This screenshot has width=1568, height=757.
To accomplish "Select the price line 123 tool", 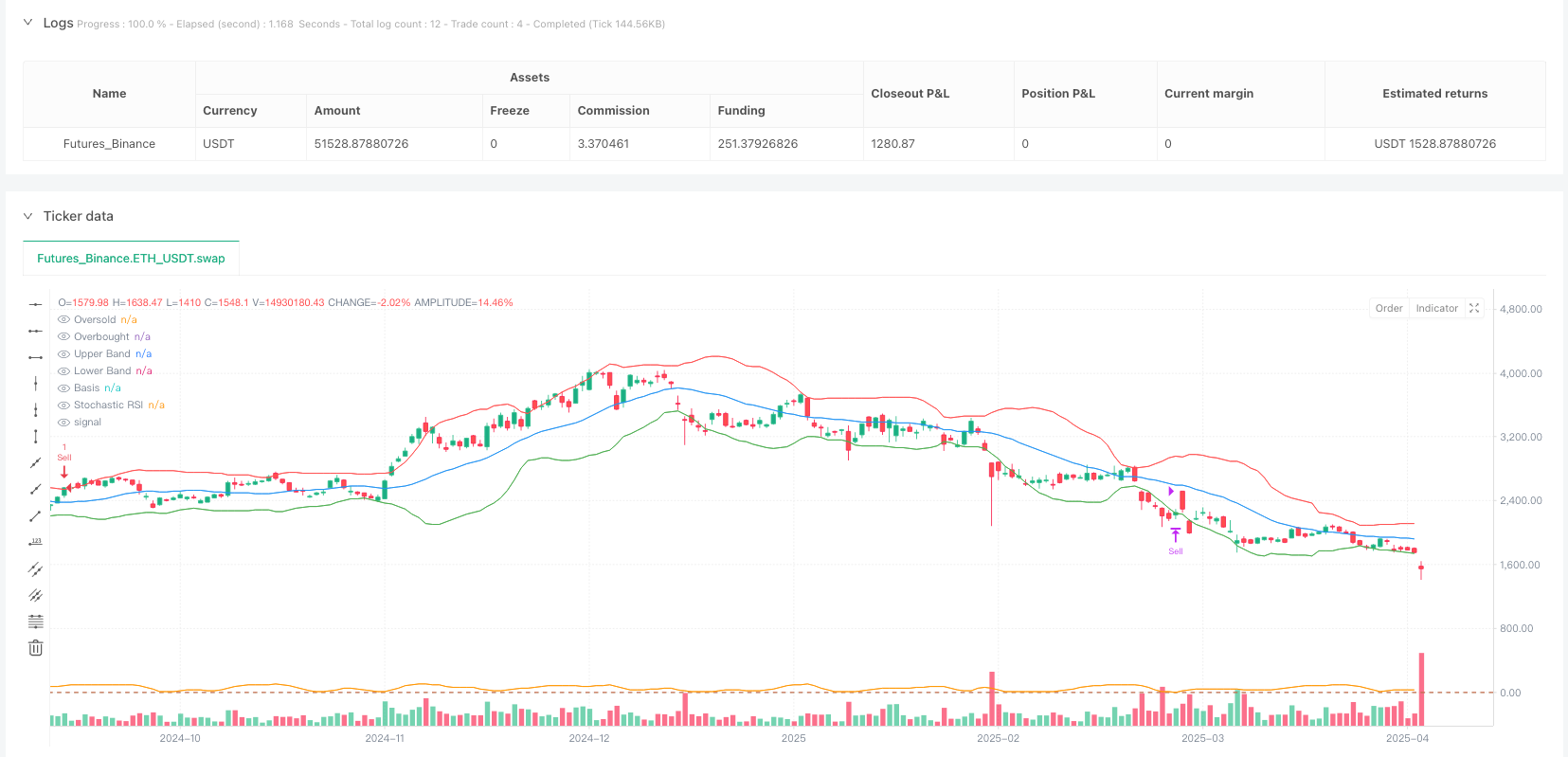I will [35, 543].
